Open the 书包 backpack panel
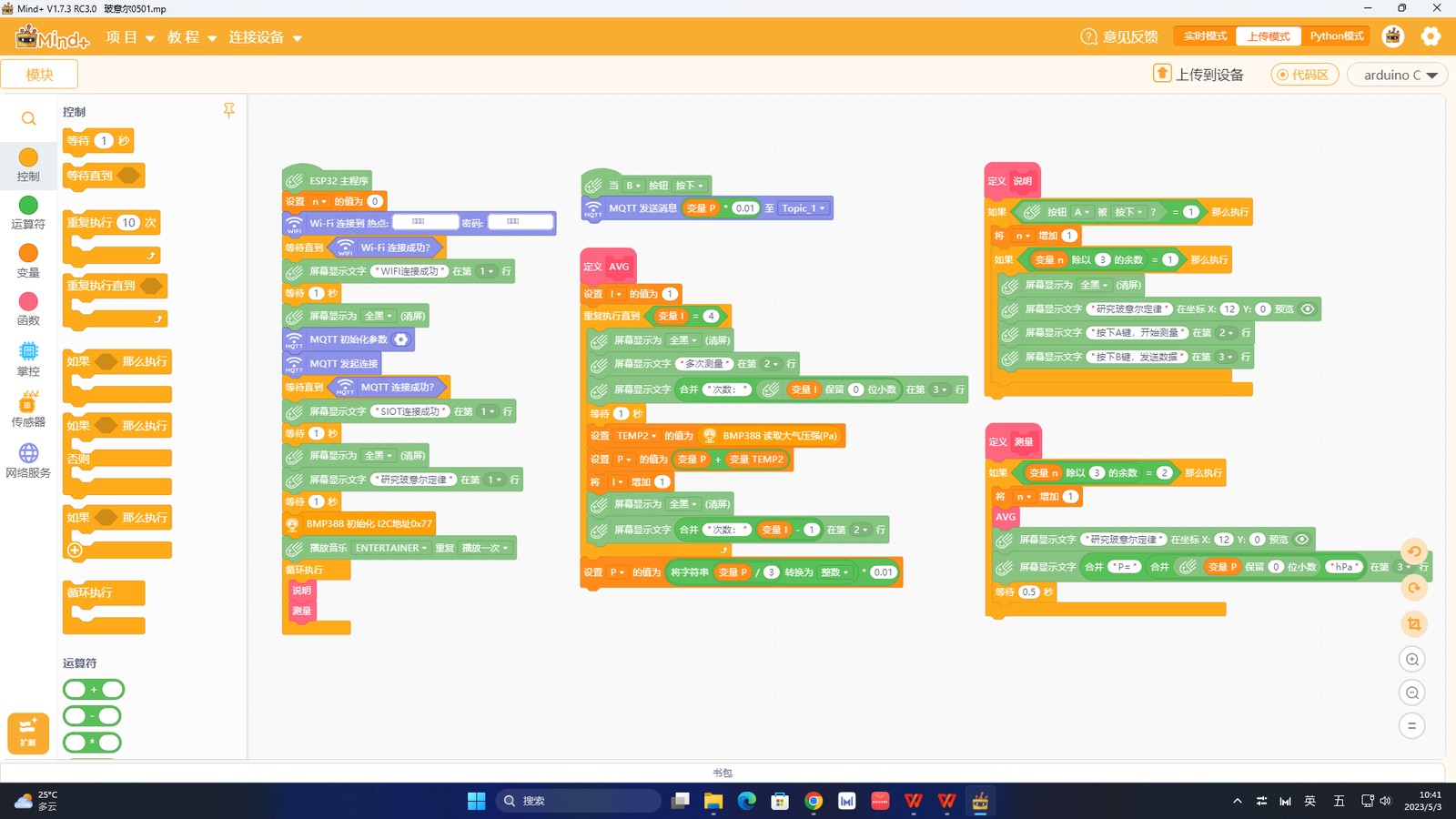The height and width of the screenshot is (819, 1456). click(x=723, y=773)
